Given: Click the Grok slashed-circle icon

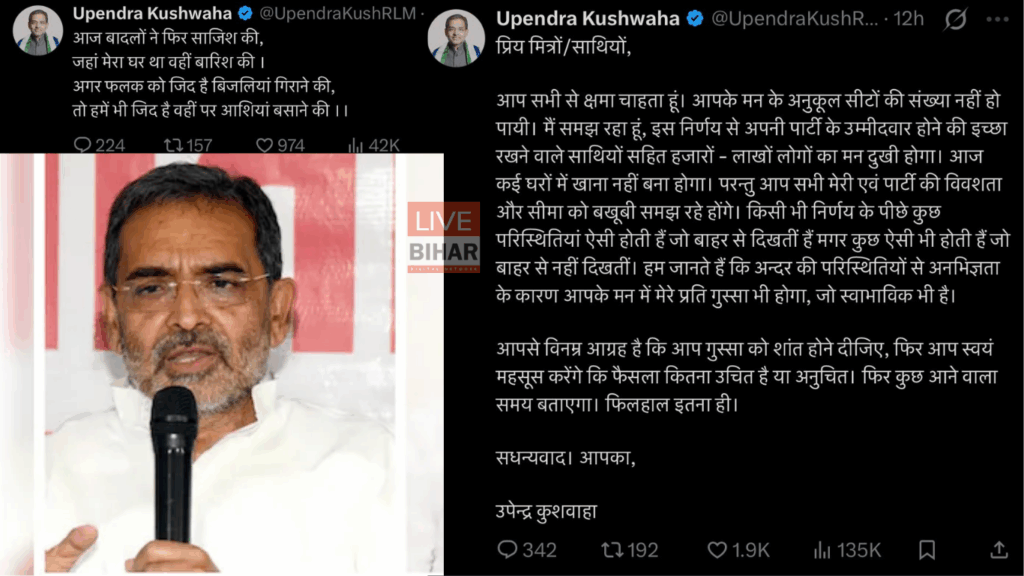Looking at the screenshot, I should [x=955, y=20].
